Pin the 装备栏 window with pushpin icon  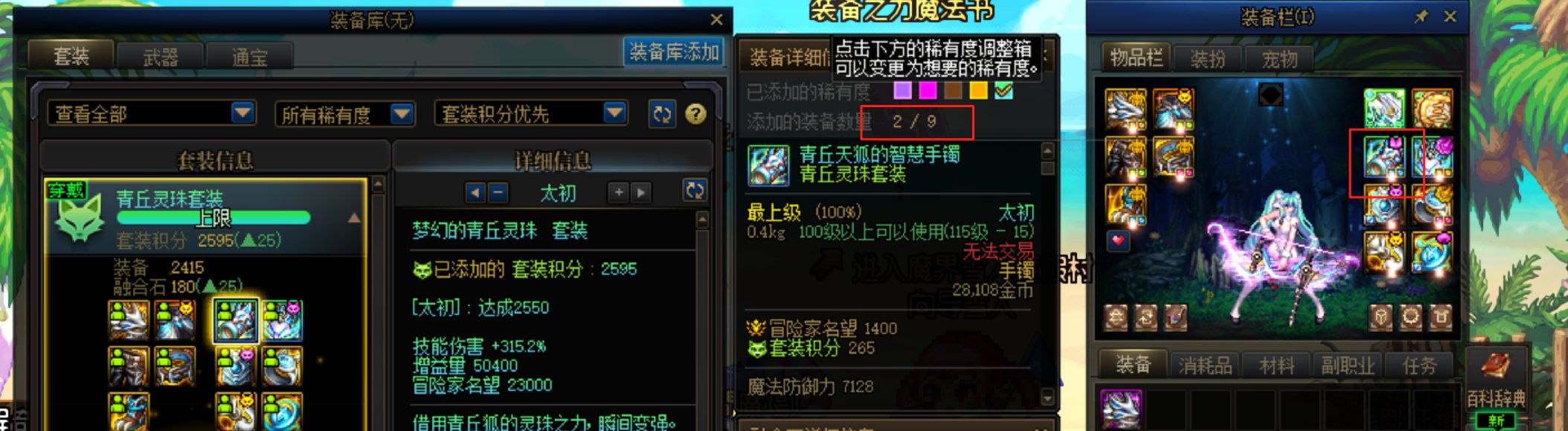[x=1421, y=16]
